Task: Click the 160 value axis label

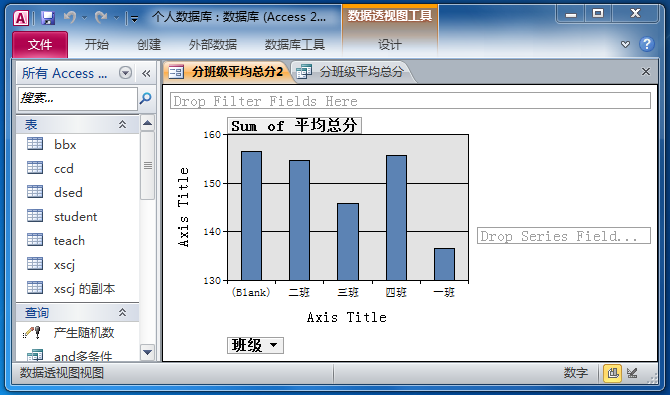Action: [x=212, y=135]
